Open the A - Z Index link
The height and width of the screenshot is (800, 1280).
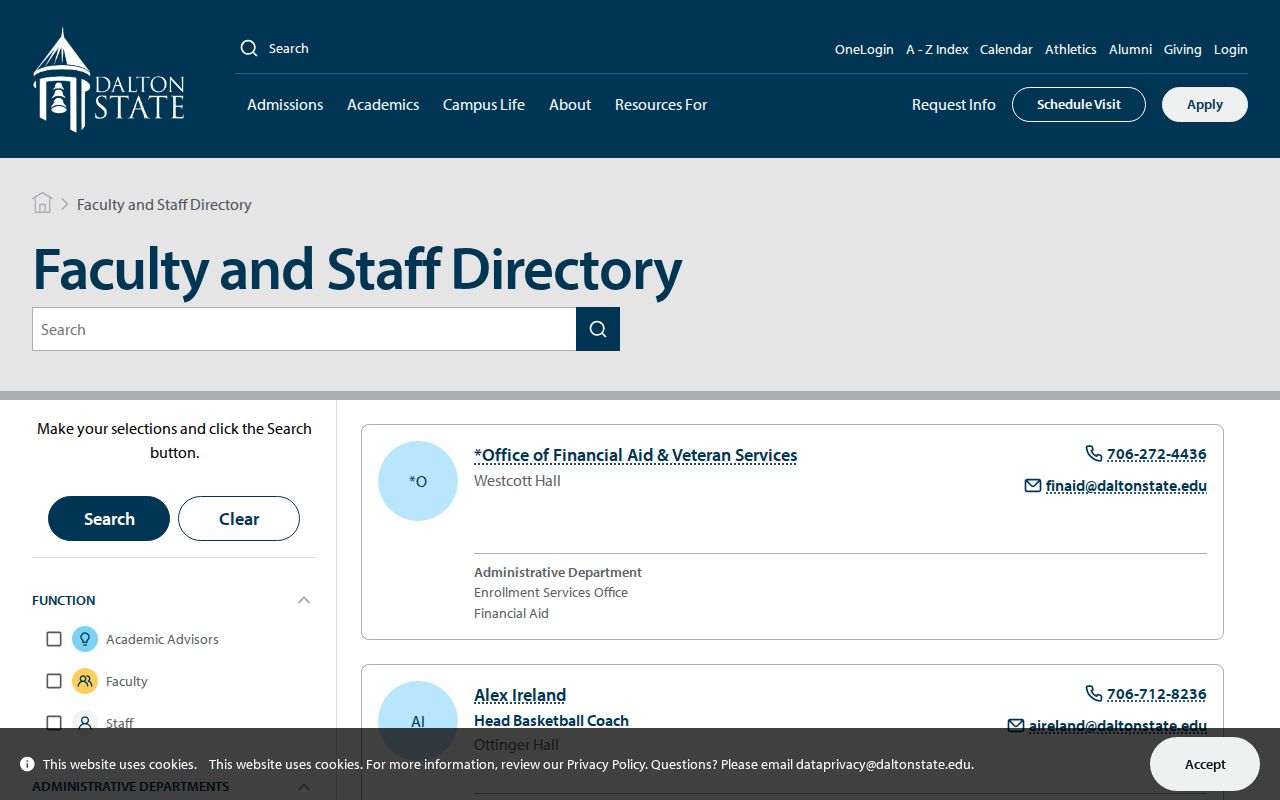937,49
